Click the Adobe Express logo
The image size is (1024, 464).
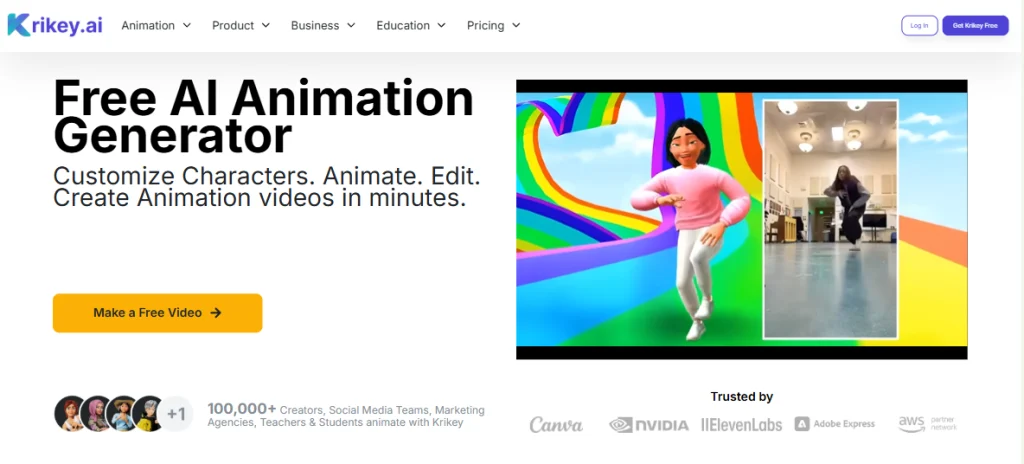[835, 424]
